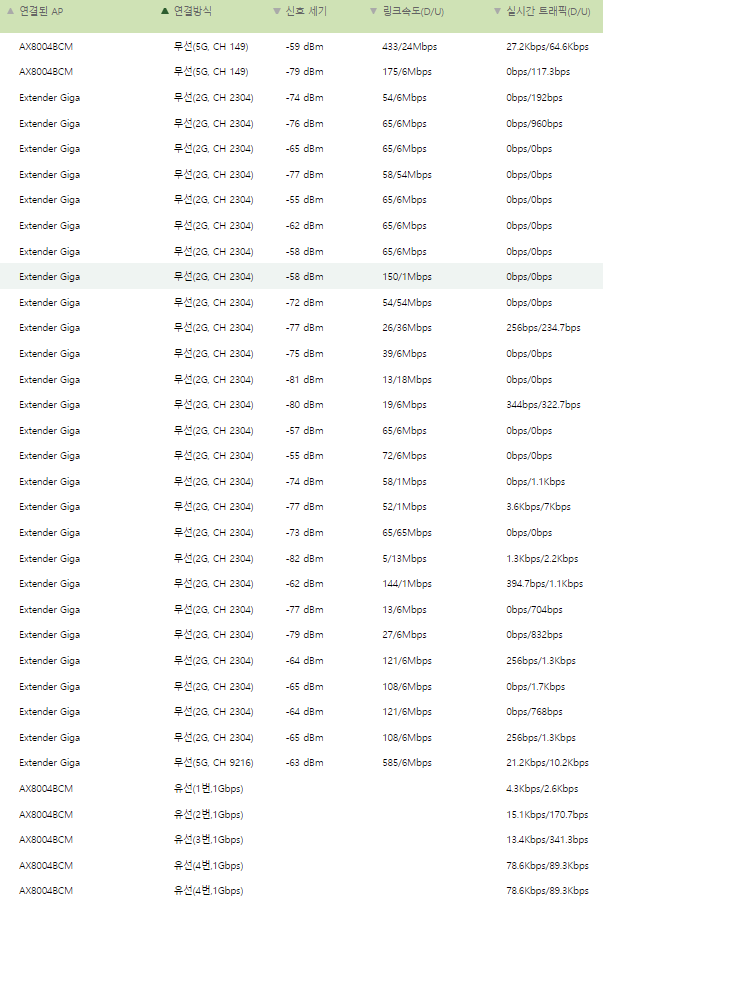The height and width of the screenshot is (992, 736).
Task: Select the wired 유선(1번,1Gbps) row
Action: tap(301, 788)
